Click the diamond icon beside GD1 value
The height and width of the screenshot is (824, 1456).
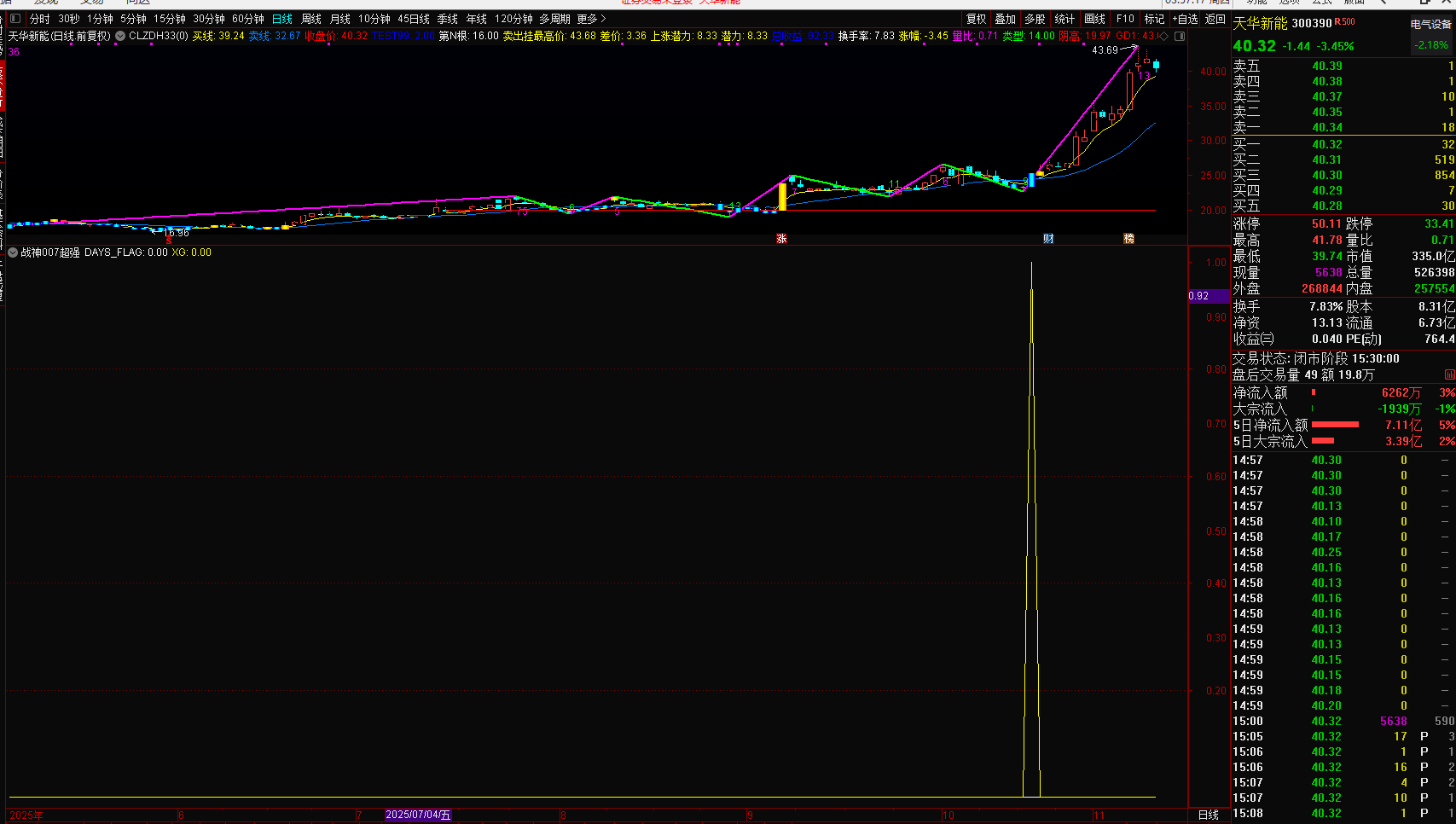[1163, 36]
